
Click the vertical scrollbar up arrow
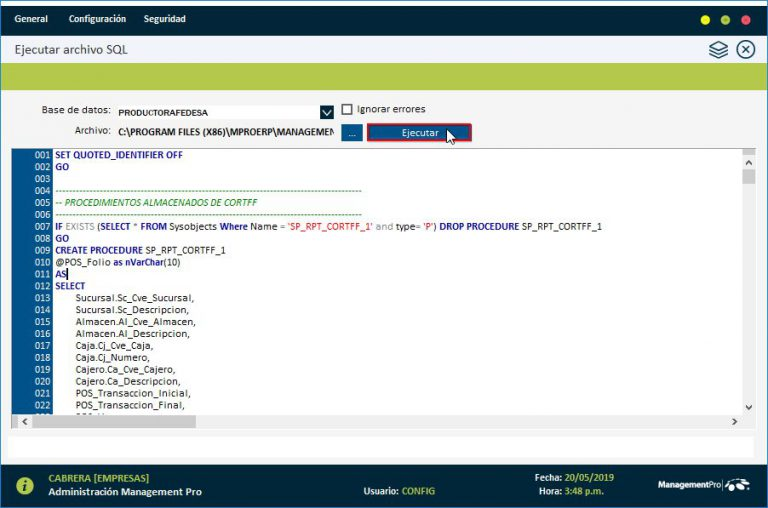click(748, 163)
